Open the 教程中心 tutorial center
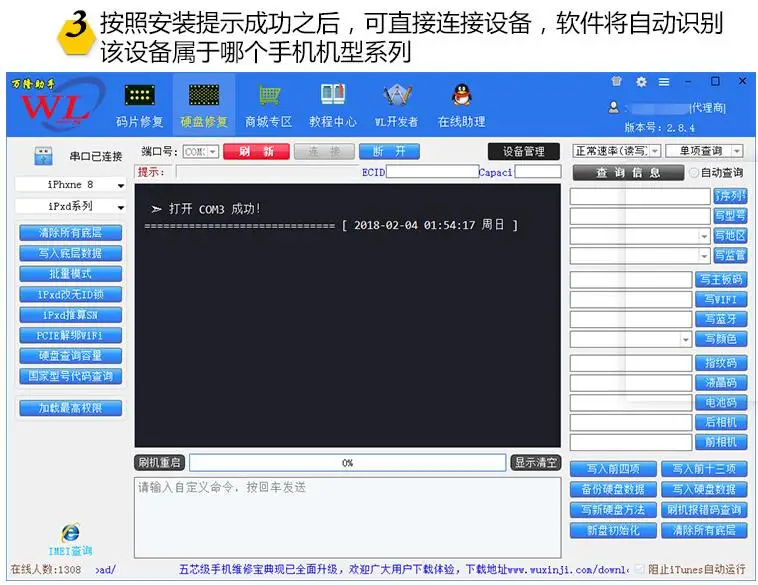 [333, 105]
